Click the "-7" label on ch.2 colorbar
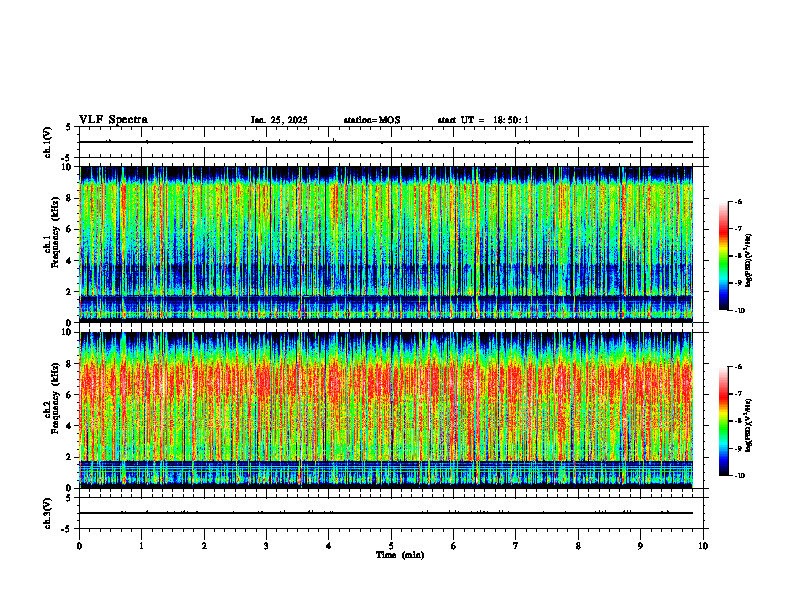Screen dimensions: 792x612 (738, 394)
